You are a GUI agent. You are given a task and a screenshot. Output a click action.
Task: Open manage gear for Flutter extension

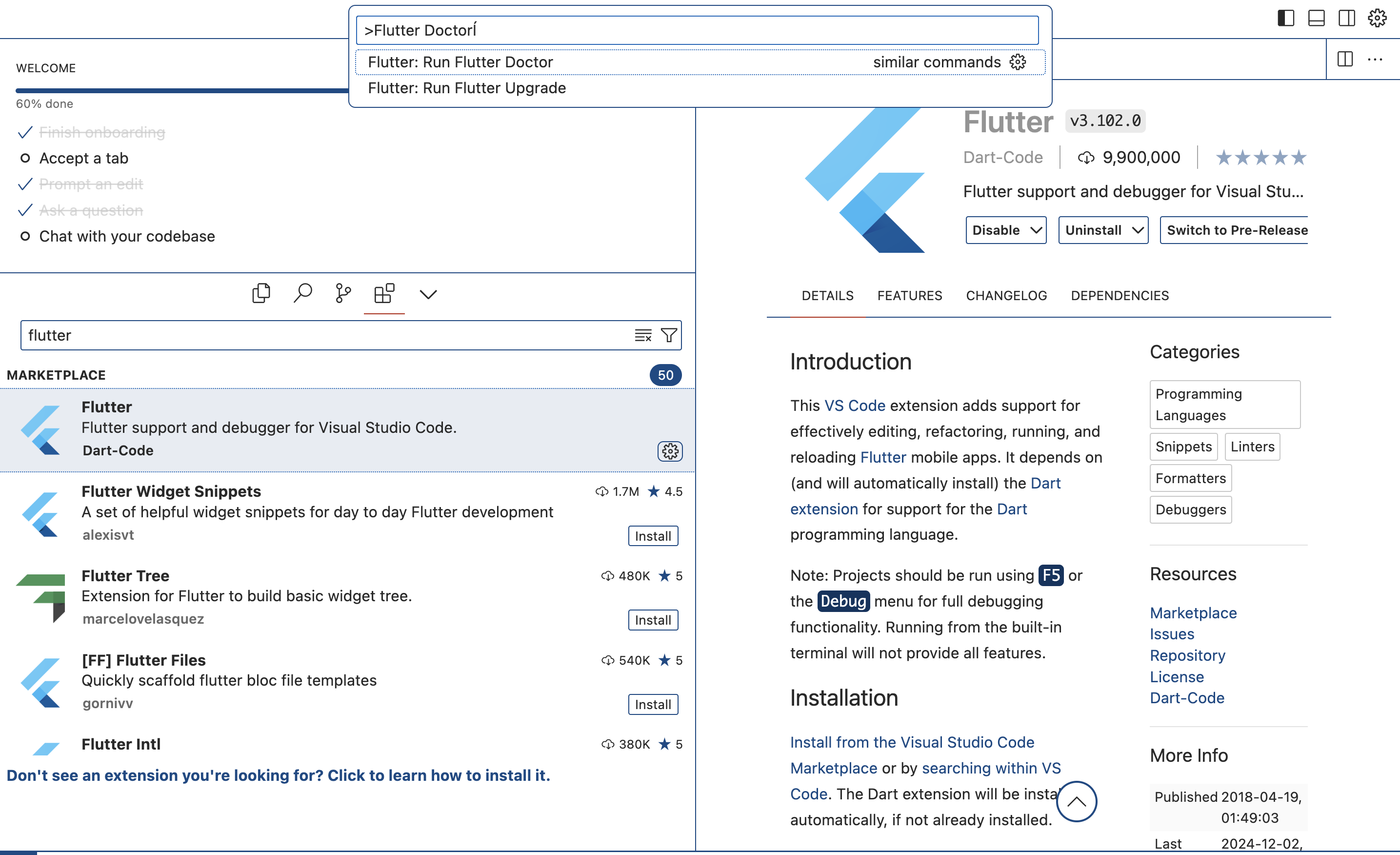[670, 451]
